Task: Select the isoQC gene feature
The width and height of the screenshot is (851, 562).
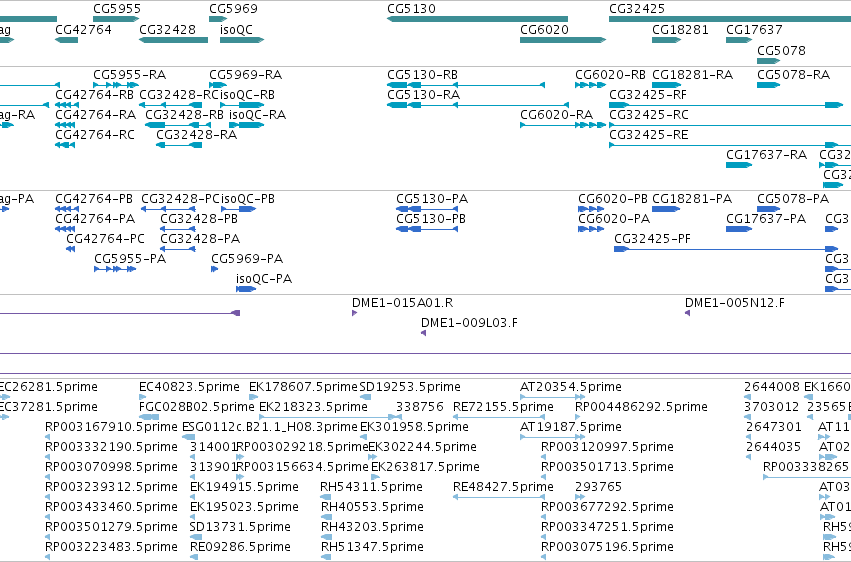Action: (242, 40)
